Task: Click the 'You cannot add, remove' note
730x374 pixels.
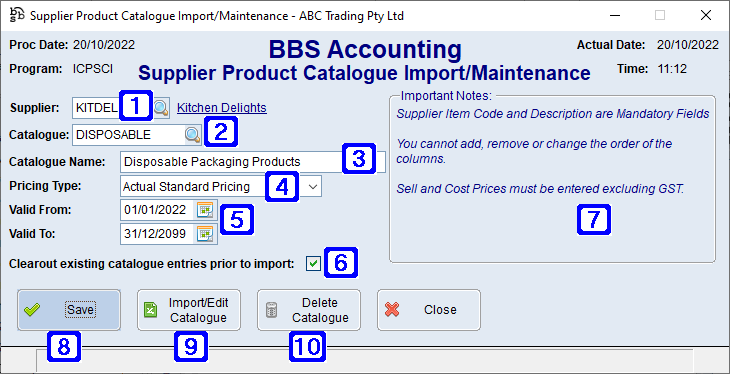Action: (534, 151)
